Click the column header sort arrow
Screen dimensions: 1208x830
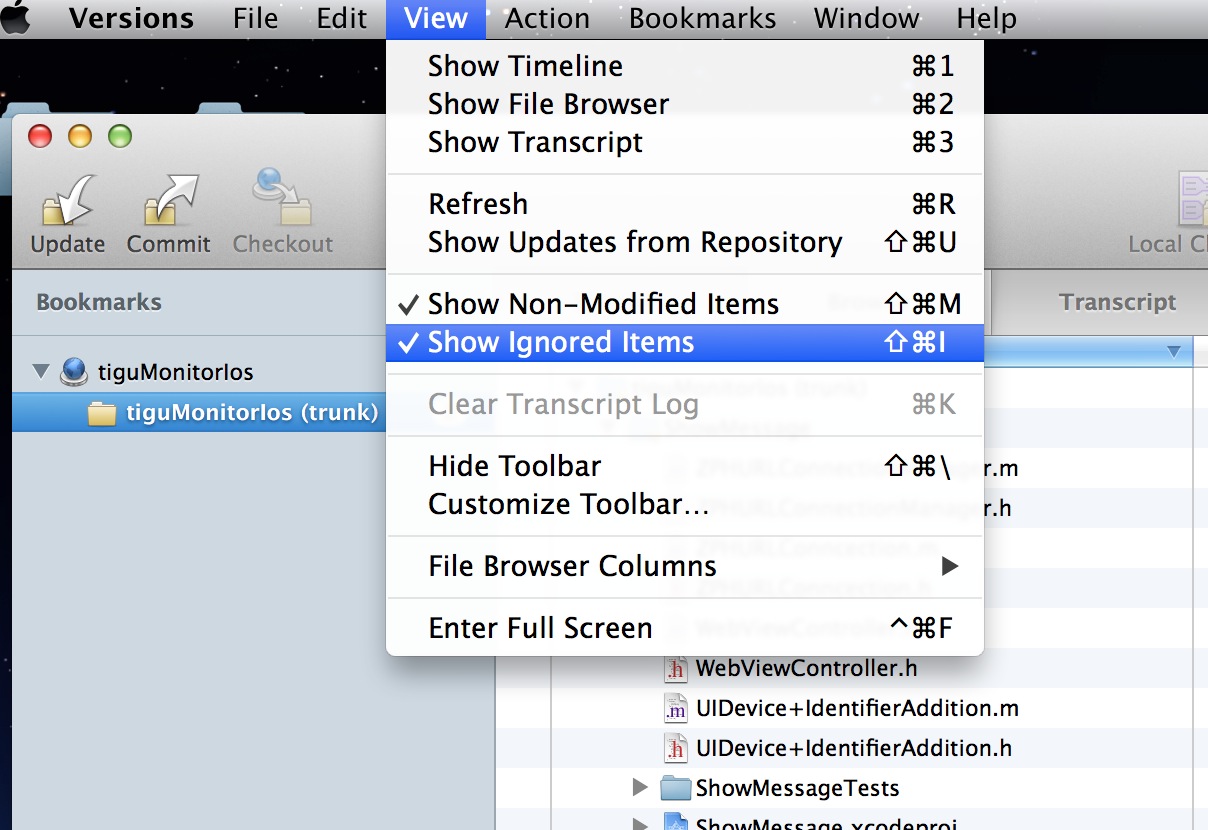(x=1174, y=352)
